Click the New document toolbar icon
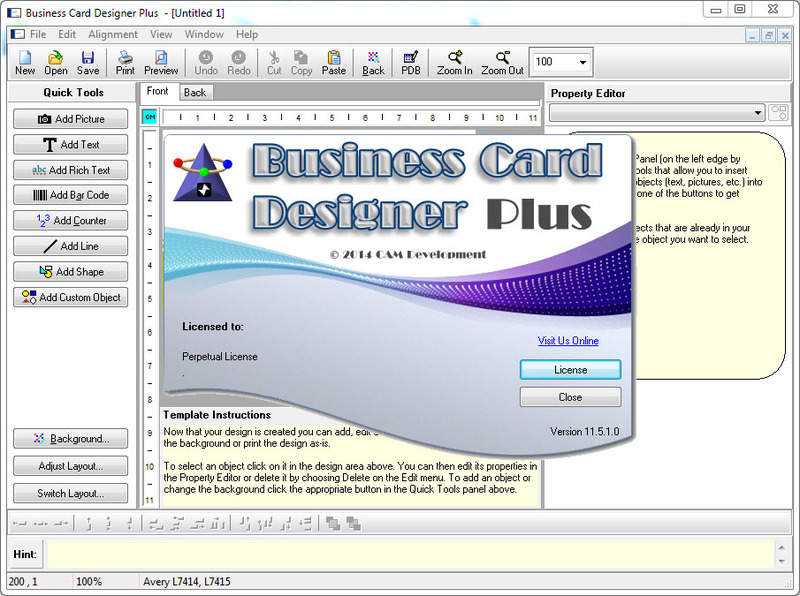Screen dimensions: 800x596 [x=24, y=63]
